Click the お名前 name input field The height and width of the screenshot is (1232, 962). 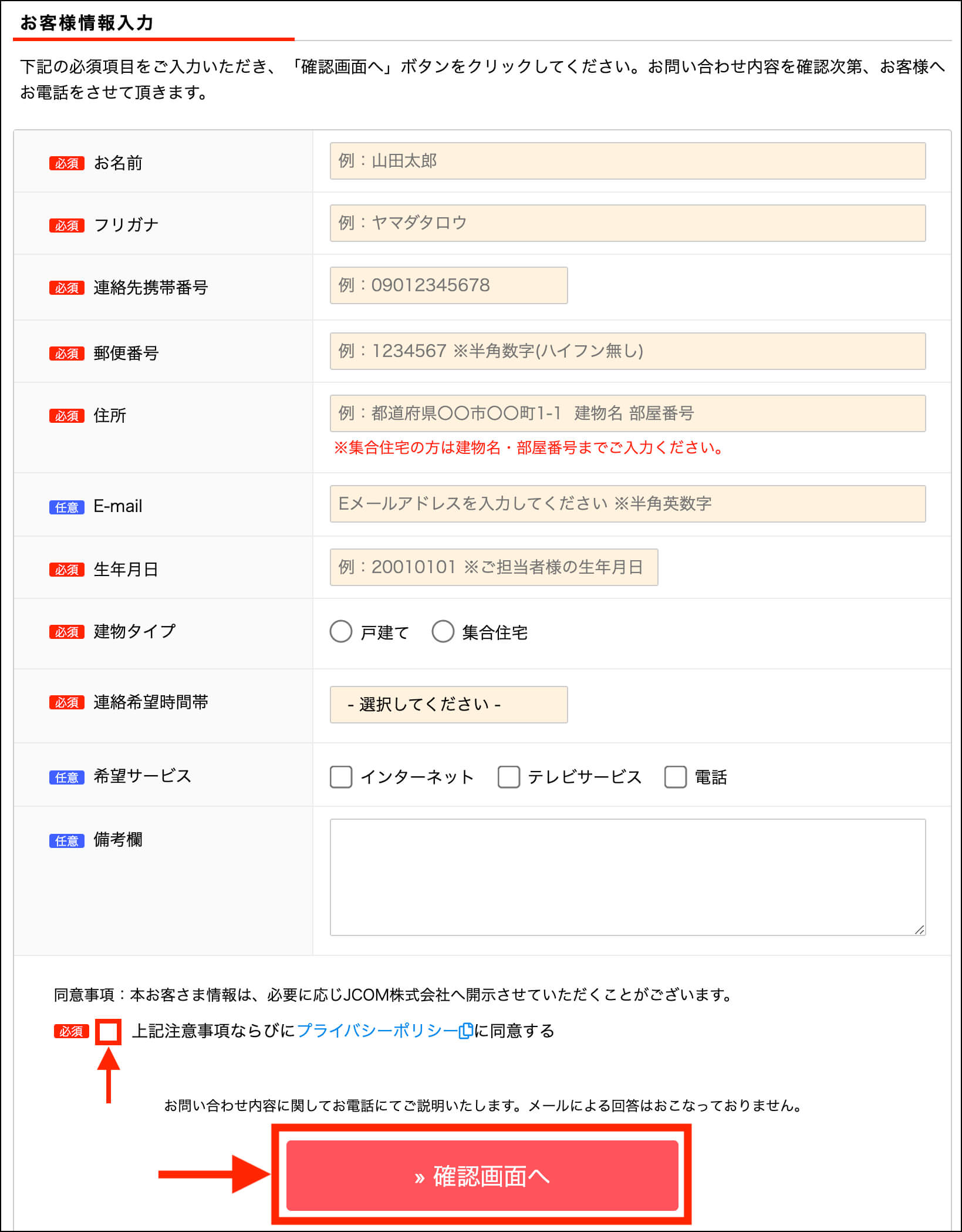627,161
